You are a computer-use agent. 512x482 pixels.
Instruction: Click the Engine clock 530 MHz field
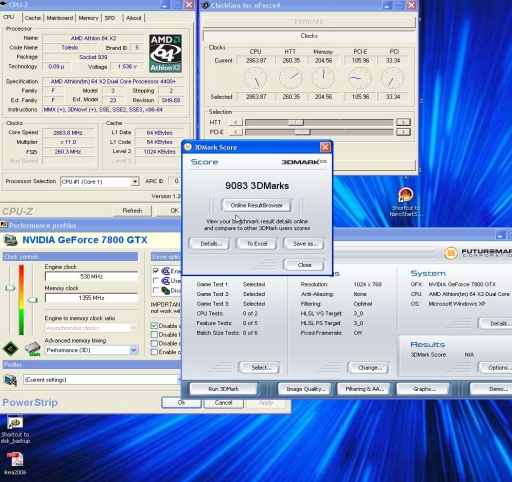point(91,276)
